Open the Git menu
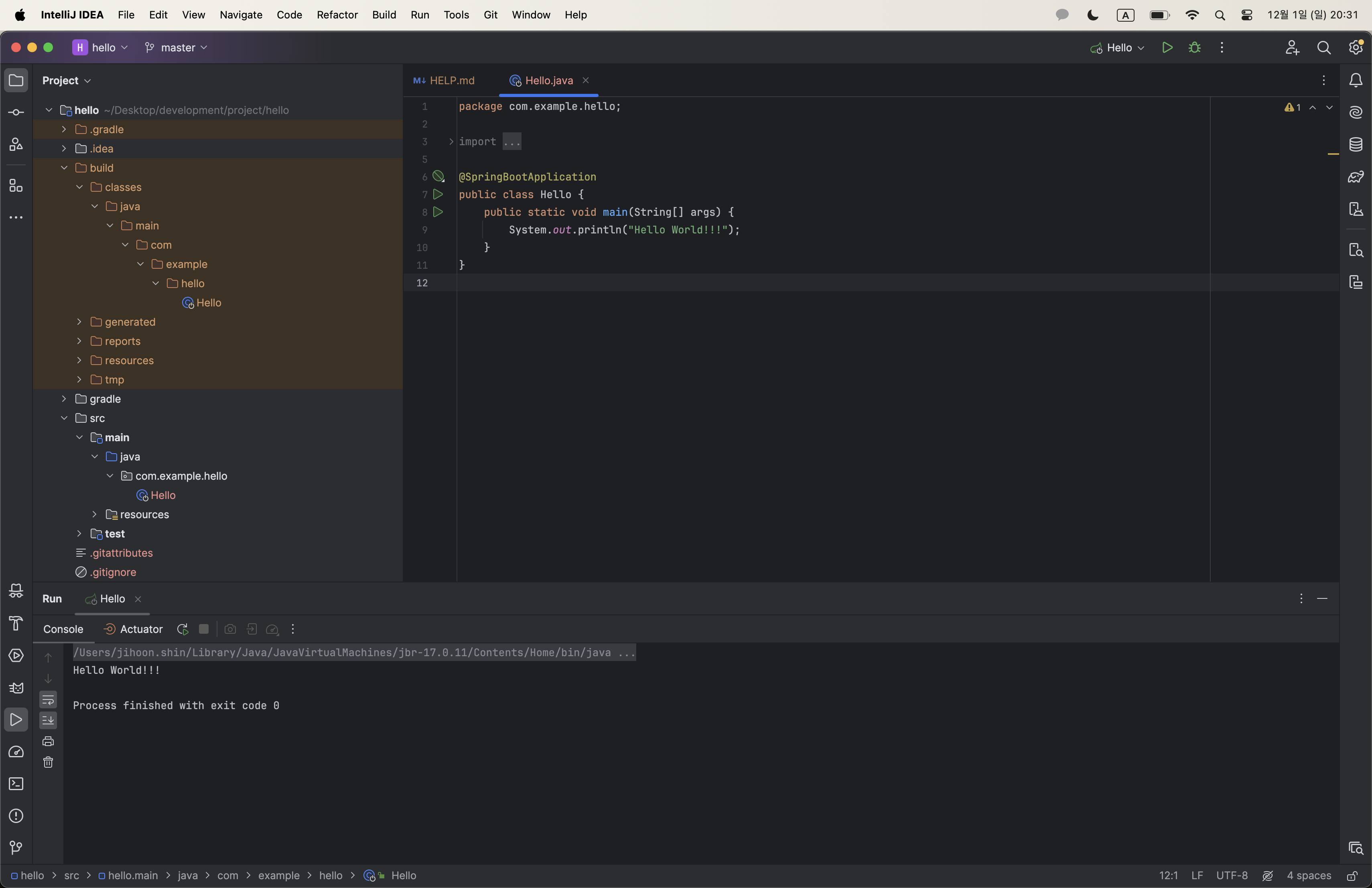 pyautogui.click(x=490, y=15)
